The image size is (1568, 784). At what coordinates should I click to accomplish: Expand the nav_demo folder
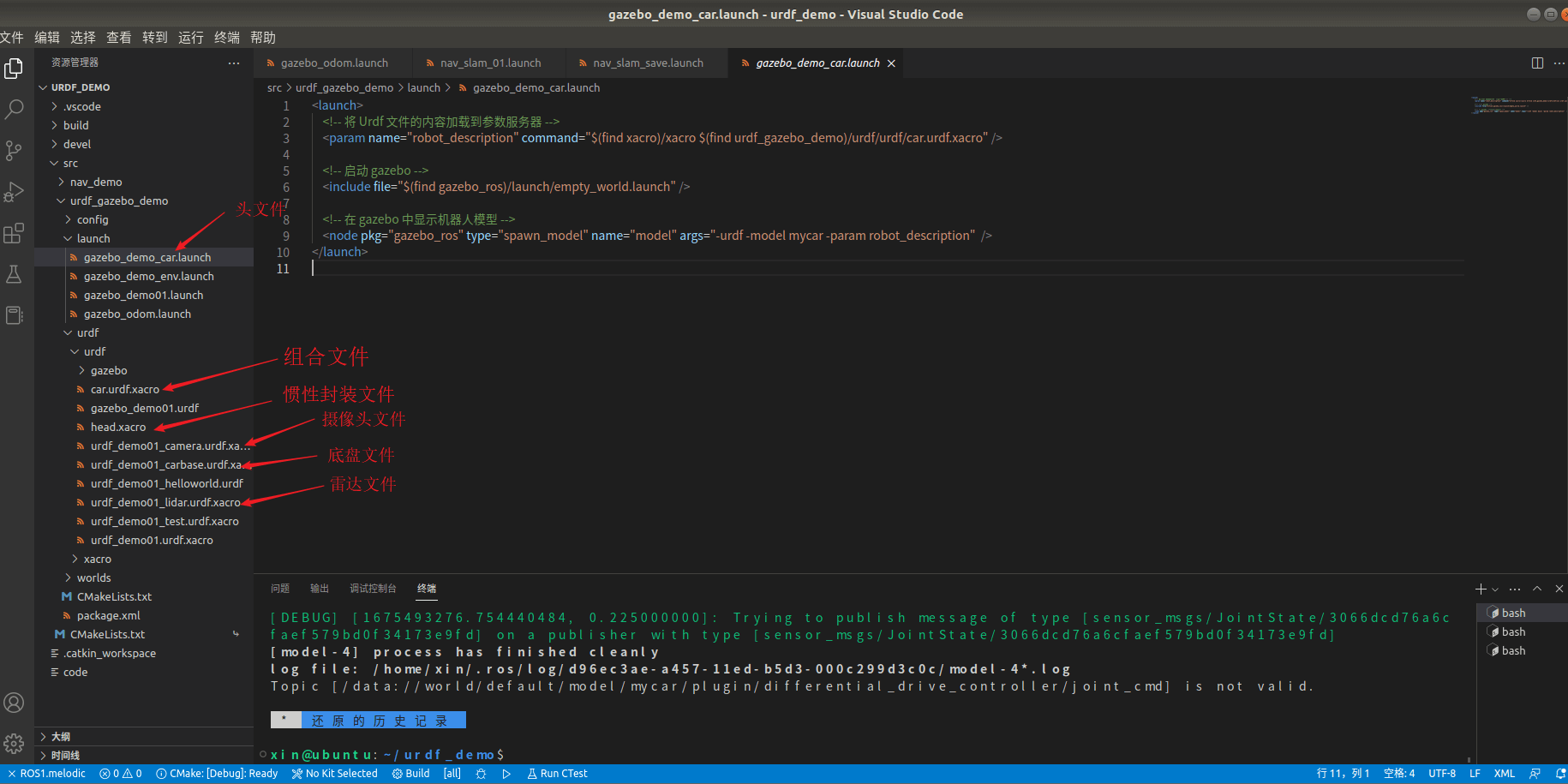click(144, 182)
